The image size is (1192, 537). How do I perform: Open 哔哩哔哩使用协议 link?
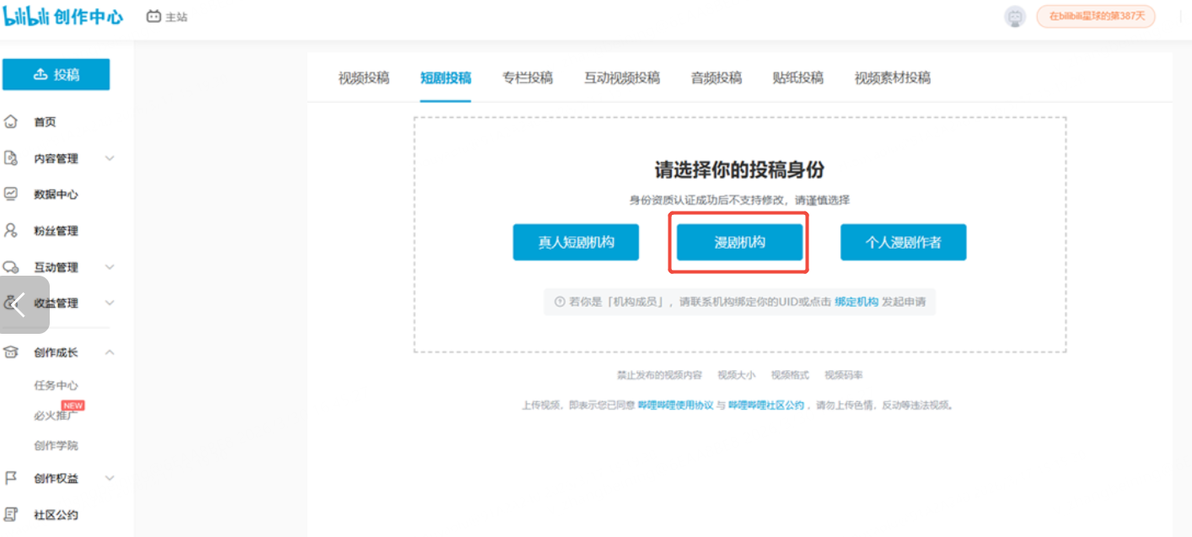coord(675,405)
